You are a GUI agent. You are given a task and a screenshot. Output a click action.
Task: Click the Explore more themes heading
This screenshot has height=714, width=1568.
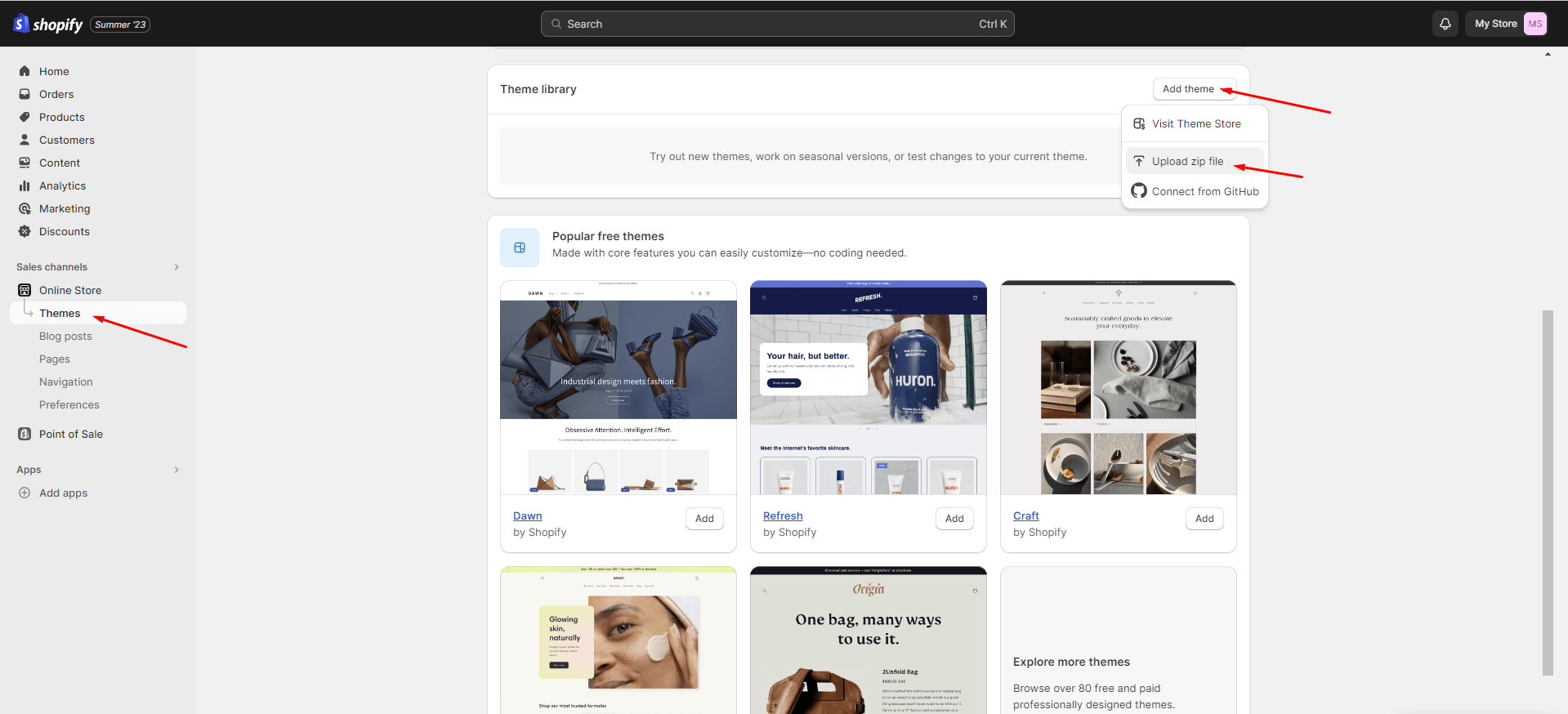tap(1071, 662)
